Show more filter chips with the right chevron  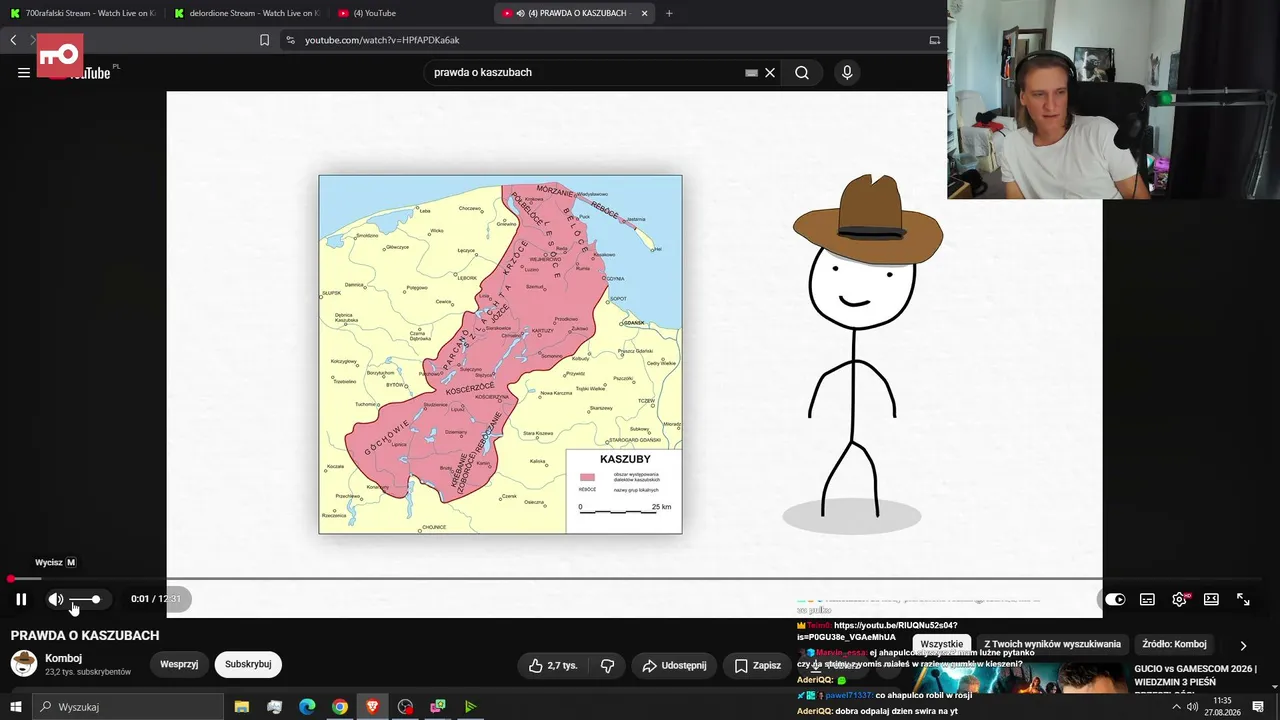pos(1243,646)
